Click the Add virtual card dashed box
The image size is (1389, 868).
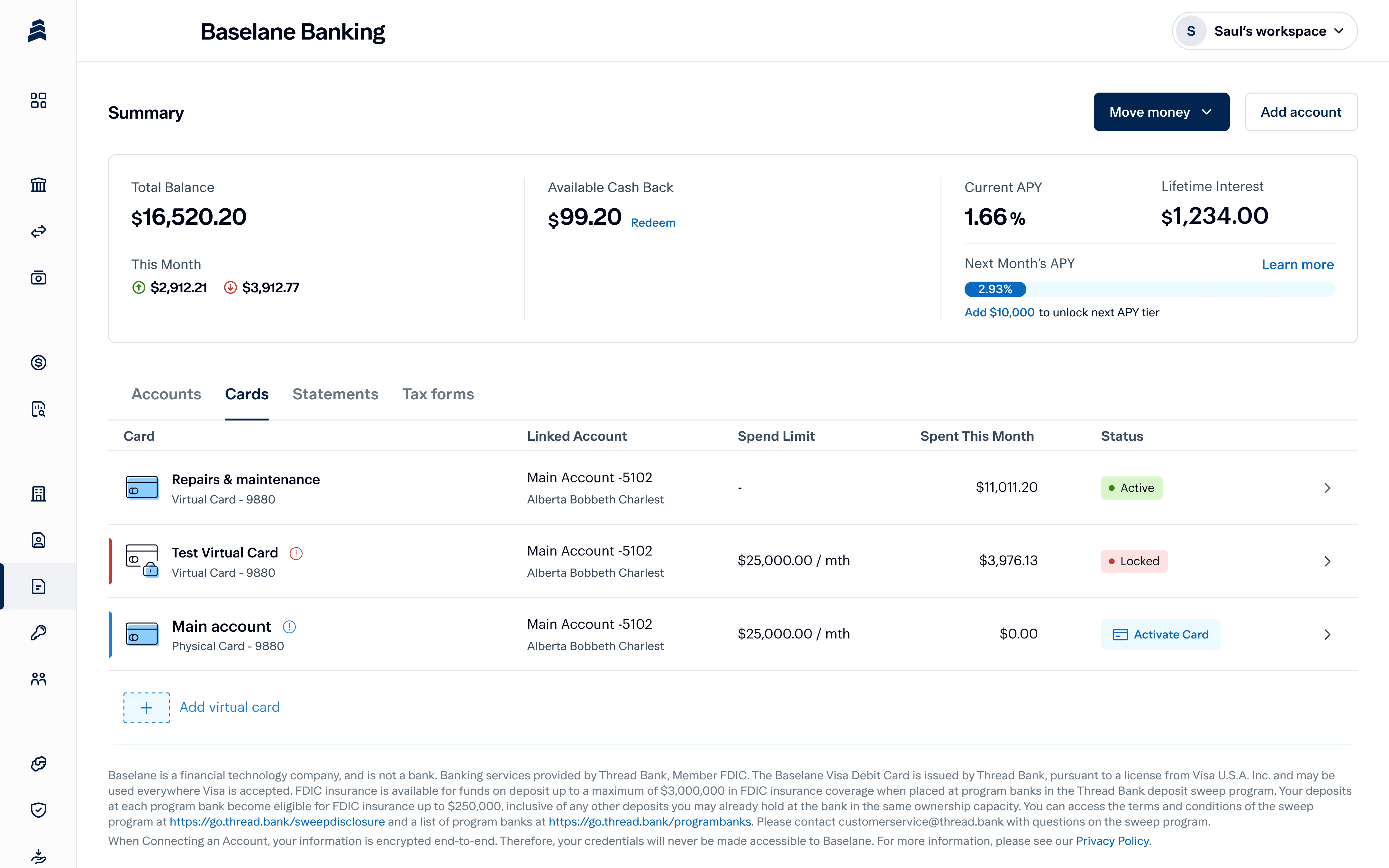[x=146, y=707]
